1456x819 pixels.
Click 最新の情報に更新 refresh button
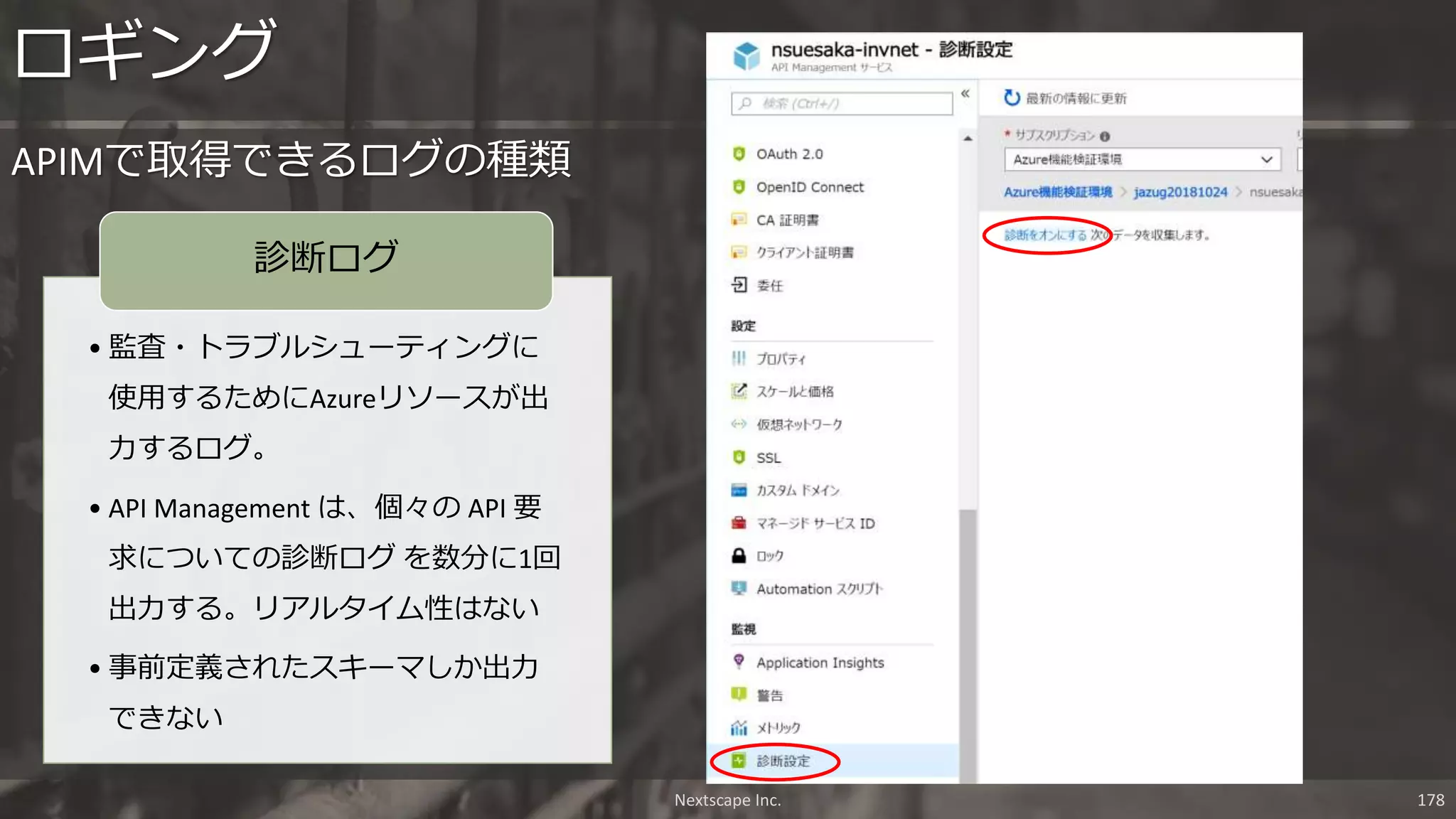tap(1065, 98)
